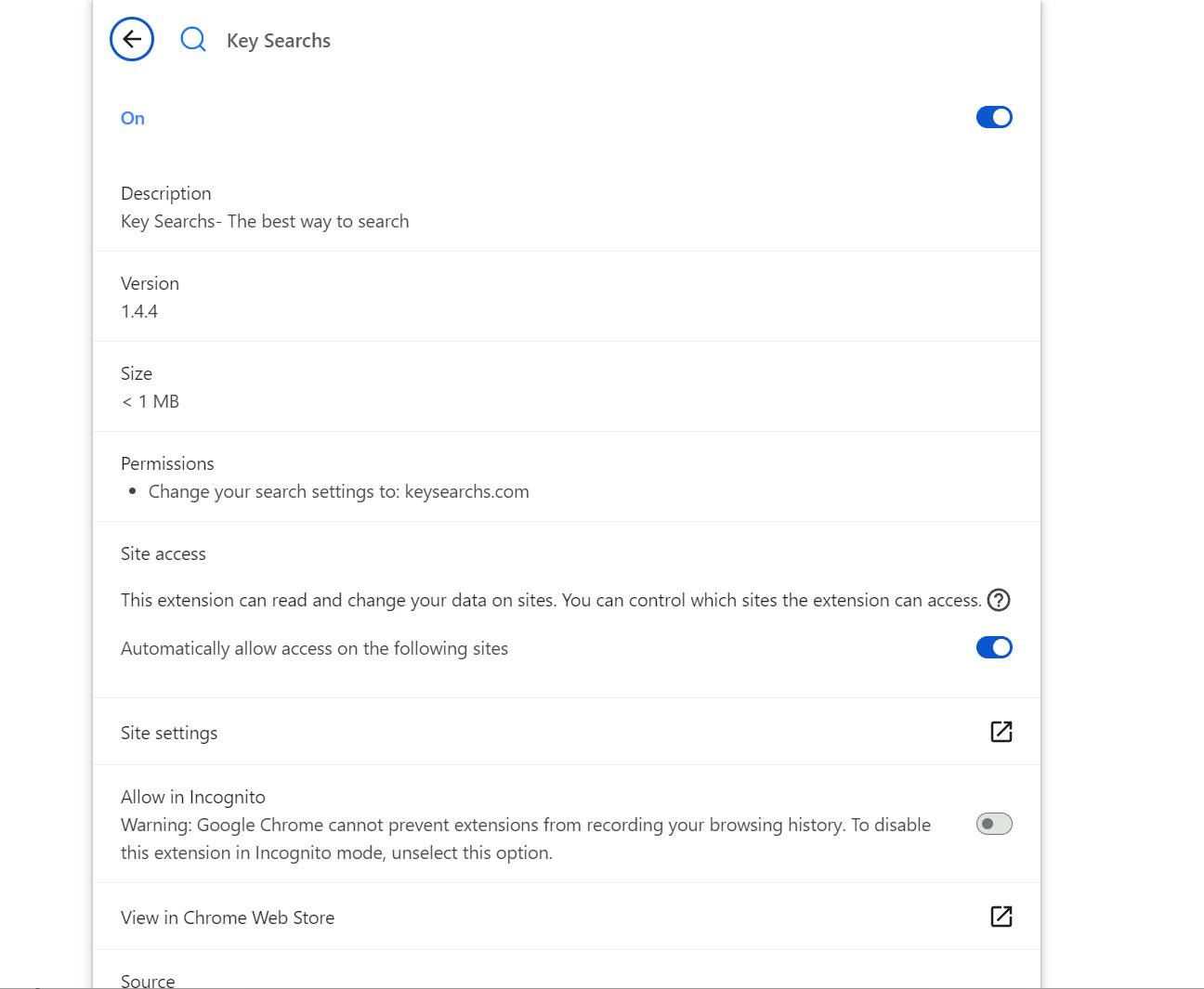Click the 'Automatically allow access' label text
1204x989 pixels.
pos(314,648)
